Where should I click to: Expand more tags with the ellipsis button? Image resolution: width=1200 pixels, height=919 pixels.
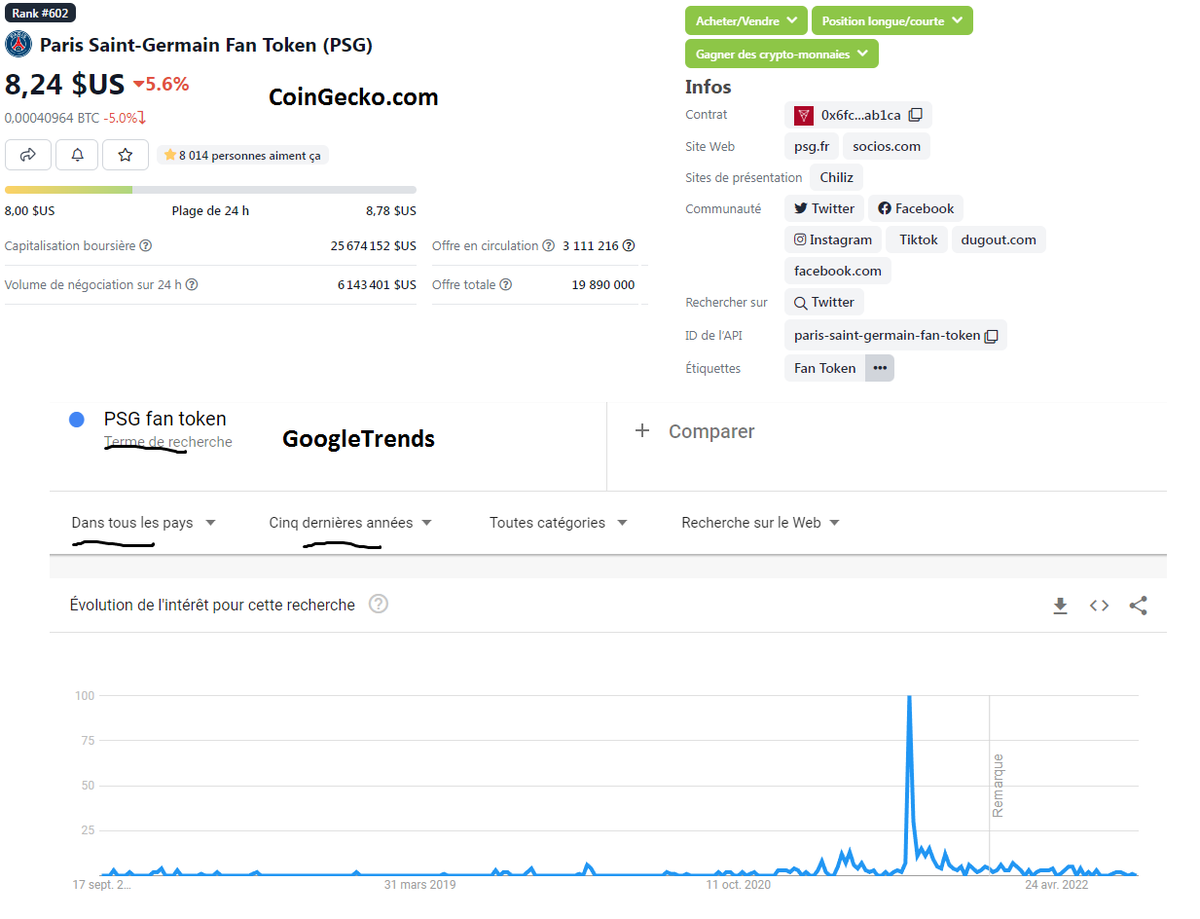880,368
